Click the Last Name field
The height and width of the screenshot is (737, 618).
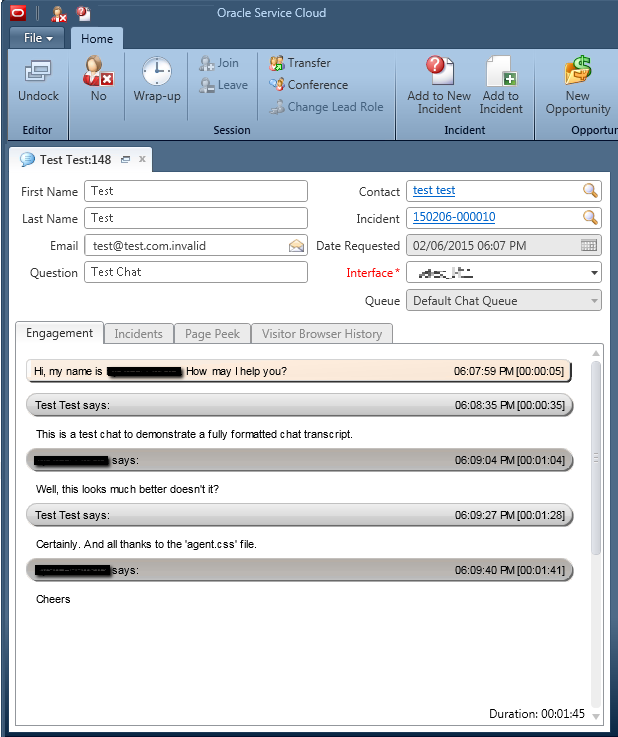click(x=196, y=218)
